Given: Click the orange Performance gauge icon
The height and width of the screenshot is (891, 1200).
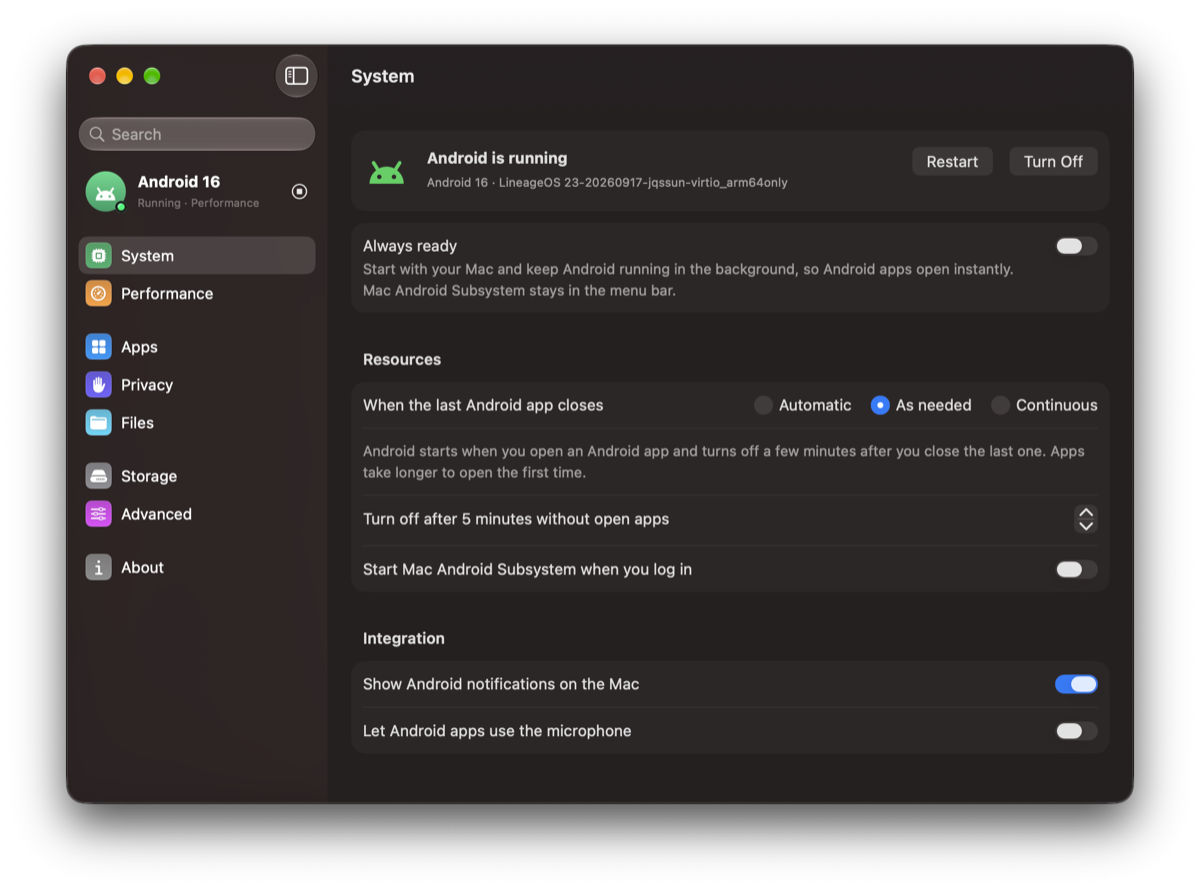Looking at the screenshot, I should (98, 293).
